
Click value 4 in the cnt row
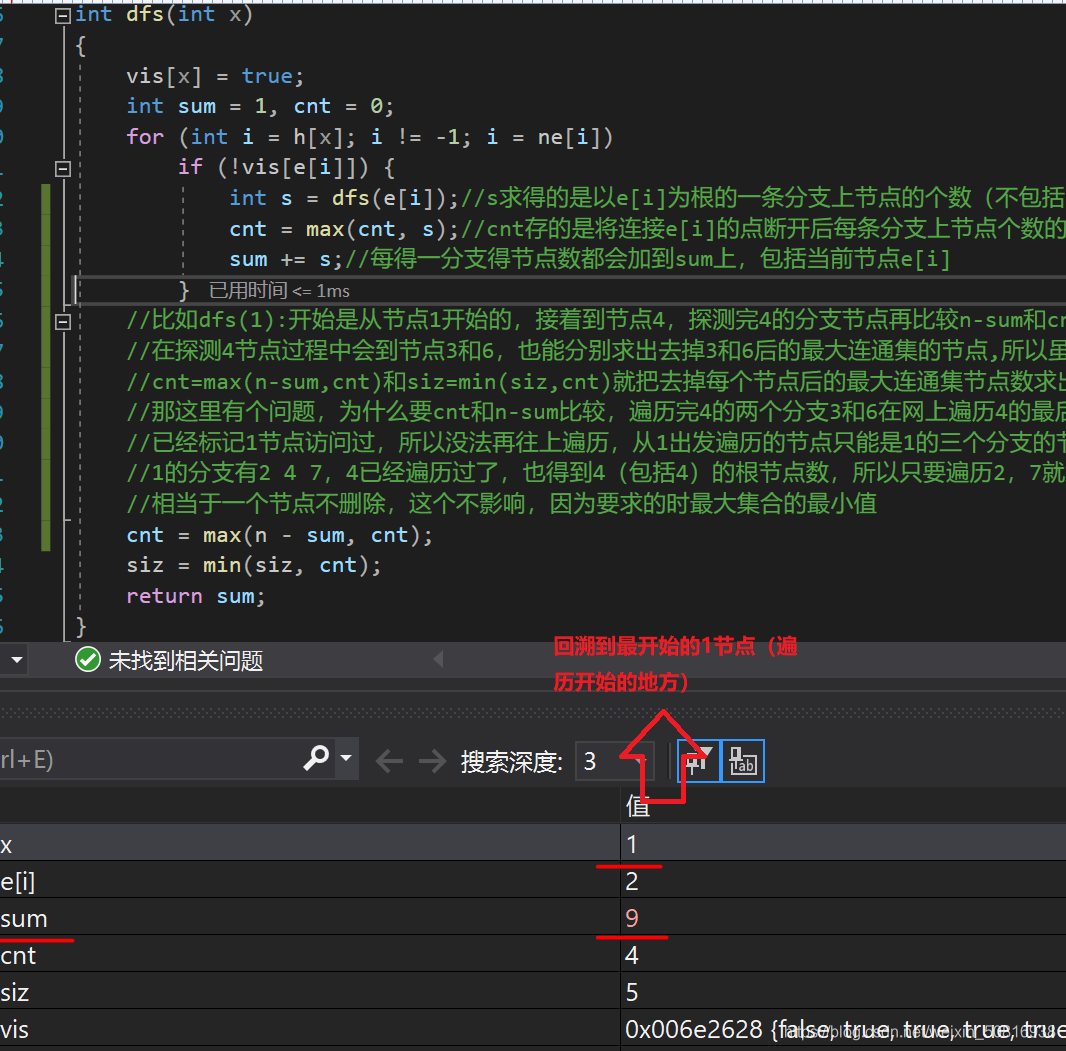(x=632, y=955)
